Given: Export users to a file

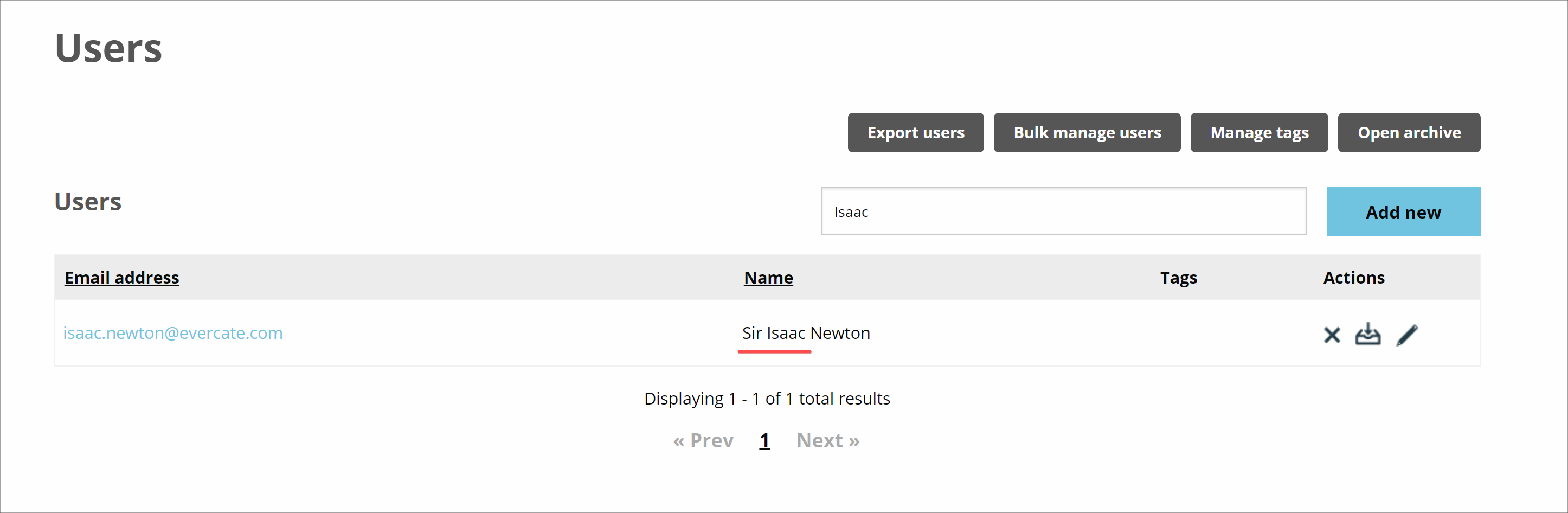Looking at the screenshot, I should coord(915,132).
